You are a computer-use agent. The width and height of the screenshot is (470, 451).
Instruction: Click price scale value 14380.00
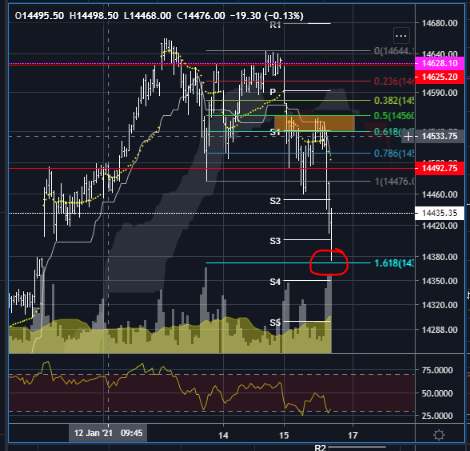pos(440,257)
